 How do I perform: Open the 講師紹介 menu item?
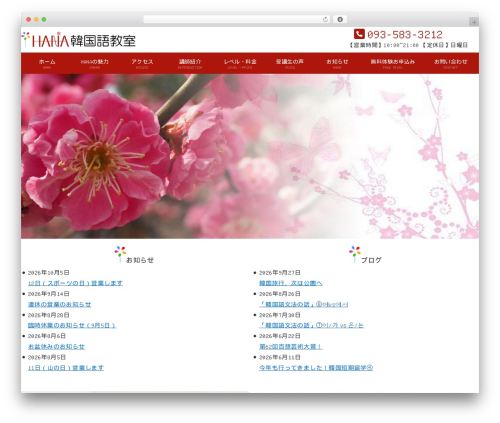190,63
